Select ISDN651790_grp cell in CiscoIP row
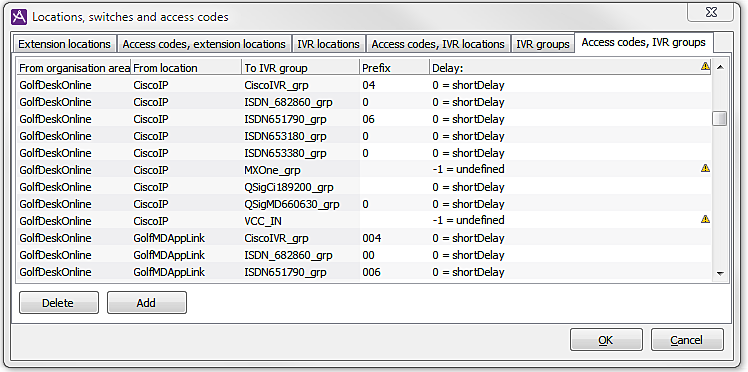 pyautogui.click(x=301, y=119)
